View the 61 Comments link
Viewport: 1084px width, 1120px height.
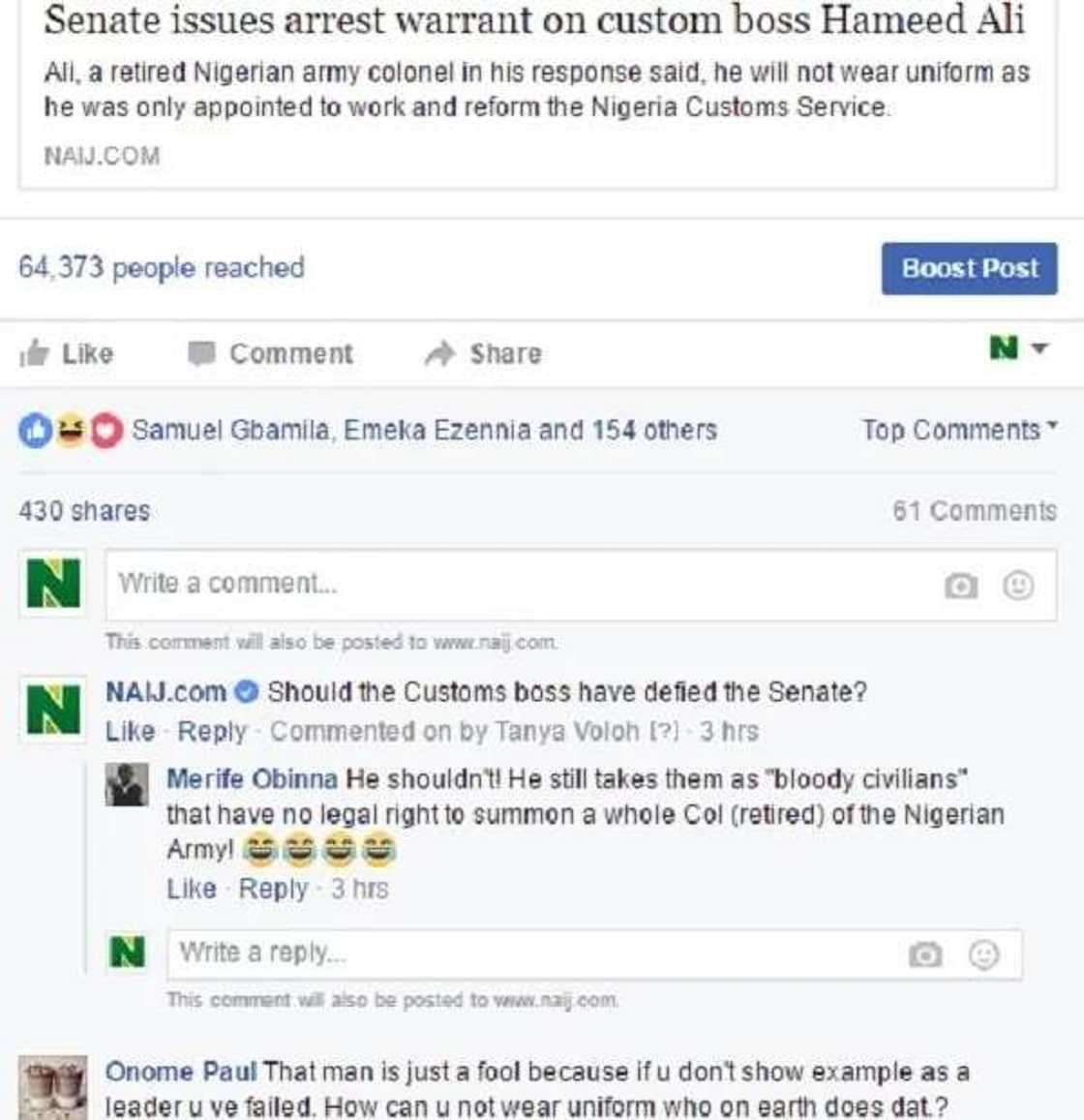[974, 511]
